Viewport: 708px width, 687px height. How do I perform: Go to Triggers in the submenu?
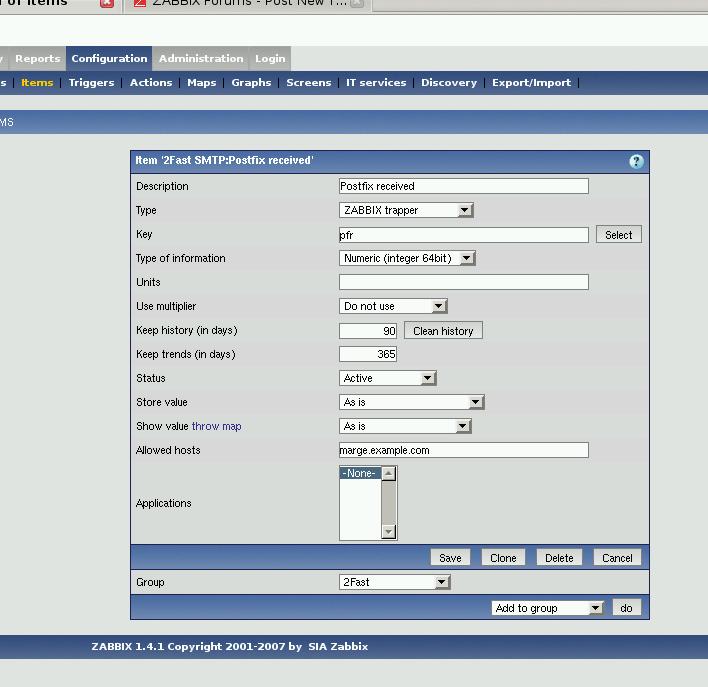pyautogui.click(x=92, y=82)
